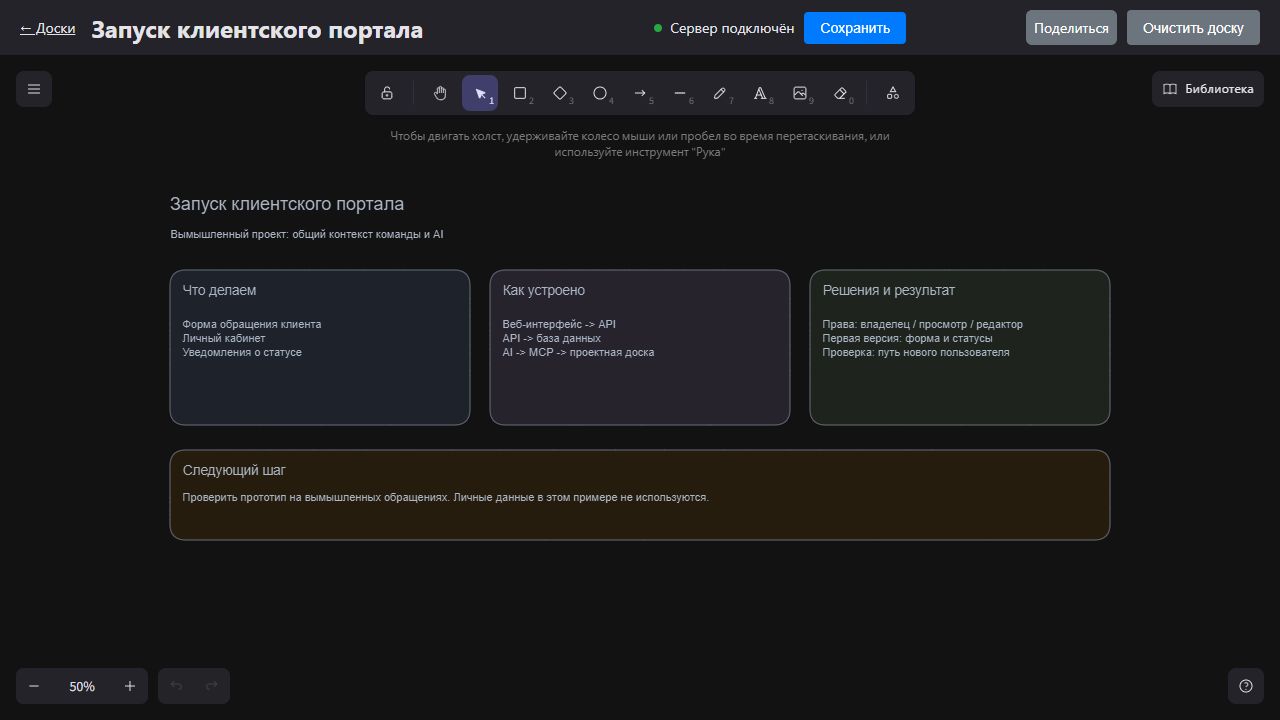The image size is (1280, 720).
Task: Select the subtitle about Вымышленный проект
Action: (x=307, y=234)
